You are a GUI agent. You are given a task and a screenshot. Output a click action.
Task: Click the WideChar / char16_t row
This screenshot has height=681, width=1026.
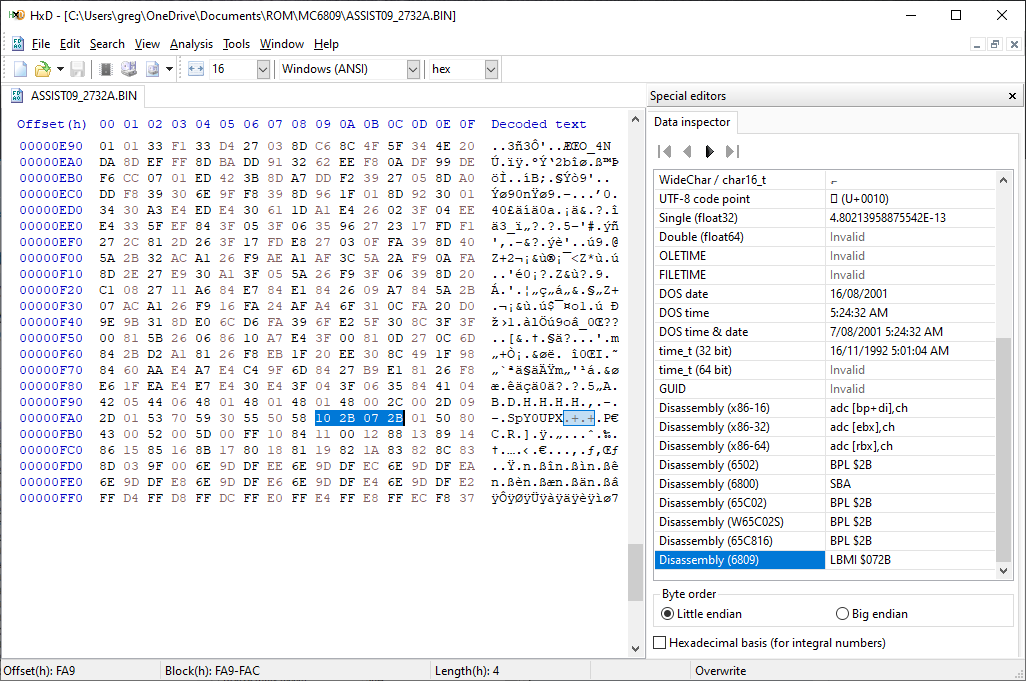[824, 180]
